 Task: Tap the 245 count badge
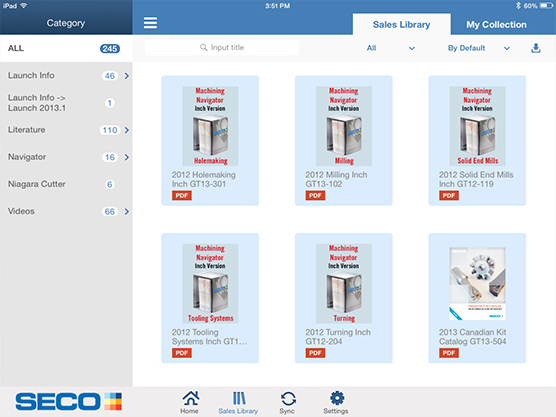(x=110, y=49)
